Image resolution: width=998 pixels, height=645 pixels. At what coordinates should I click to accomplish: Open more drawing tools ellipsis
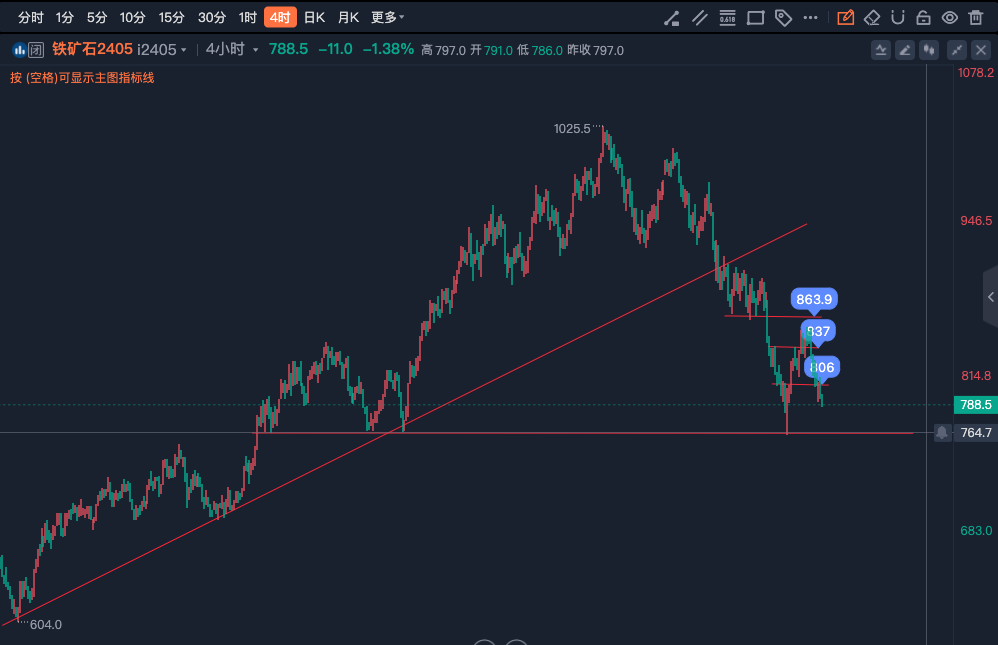tap(810, 18)
